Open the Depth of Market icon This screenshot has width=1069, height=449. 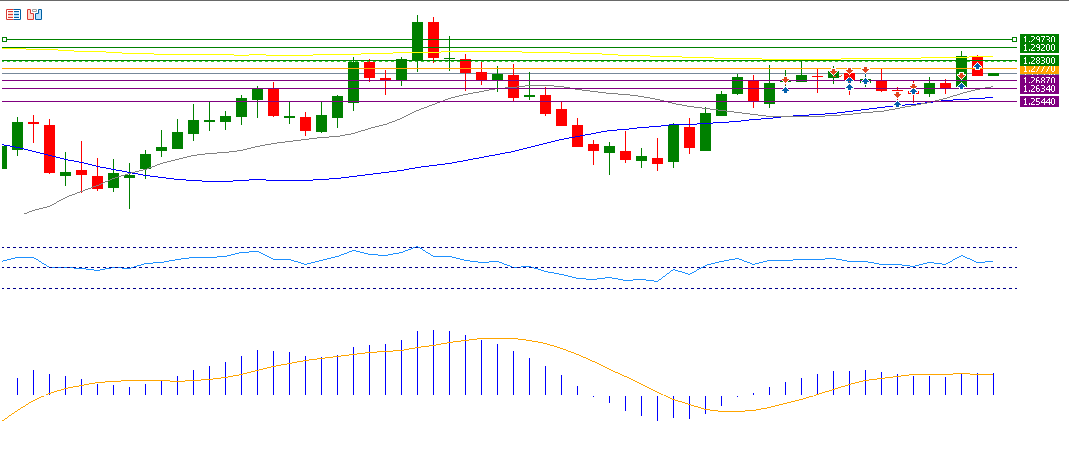pyautogui.click(x=35, y=15)
